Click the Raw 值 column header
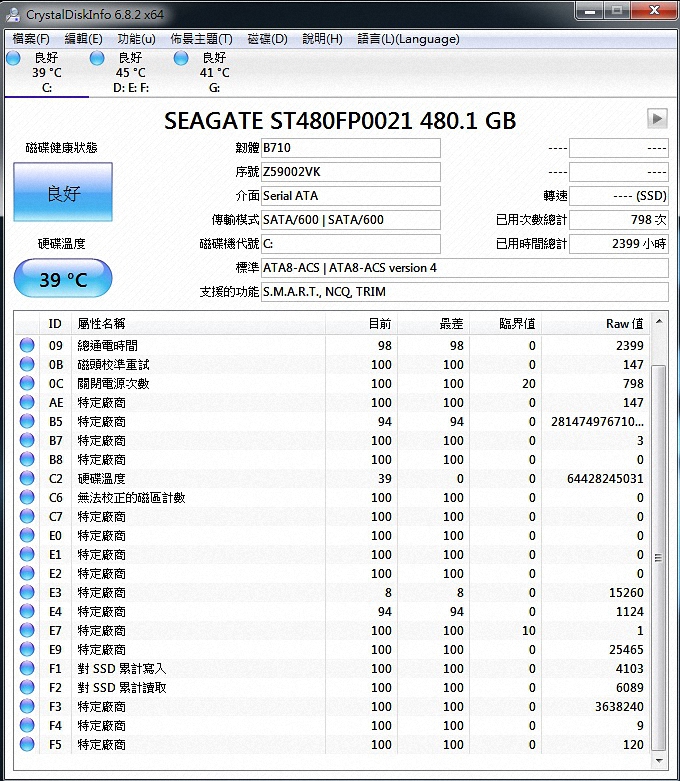 click(x=596, y=324)
